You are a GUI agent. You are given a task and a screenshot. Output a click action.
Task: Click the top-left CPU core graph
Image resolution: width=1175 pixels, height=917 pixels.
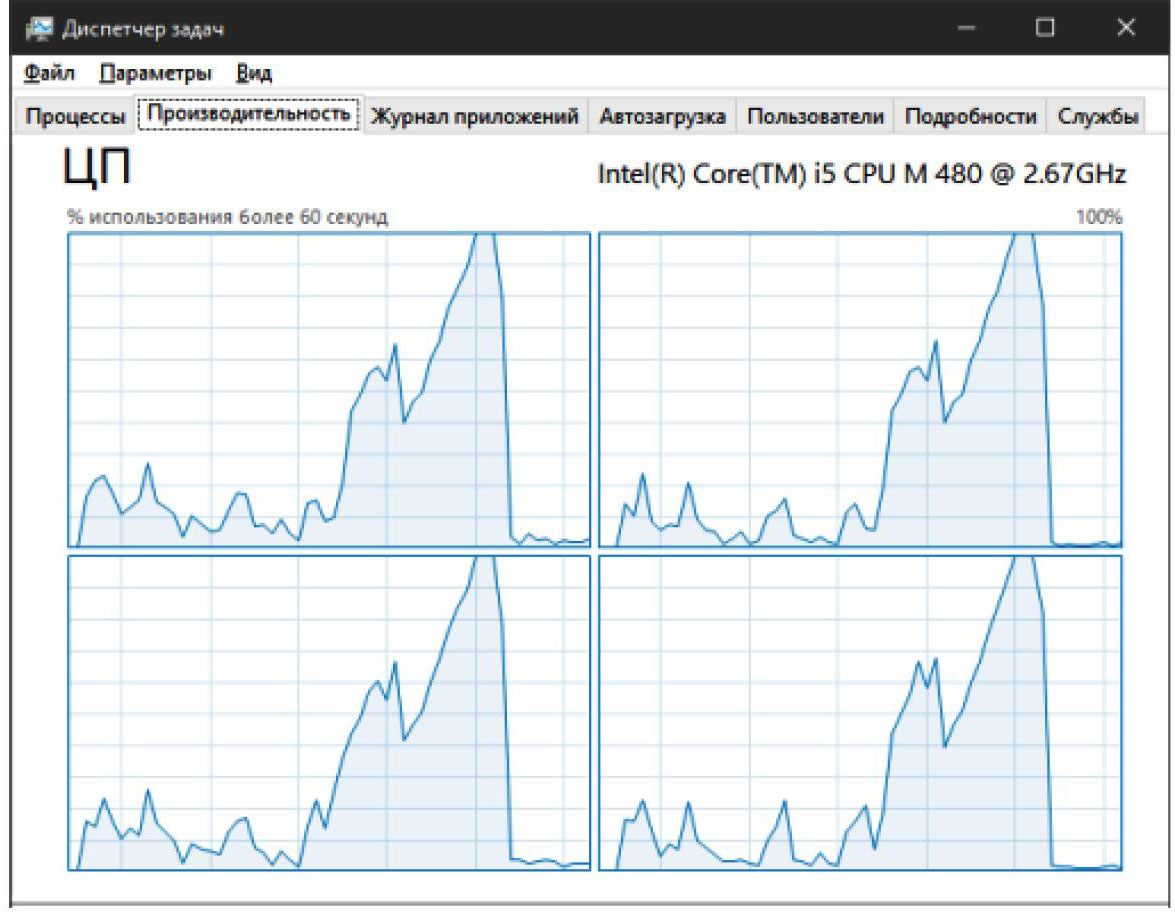[329, 389]
